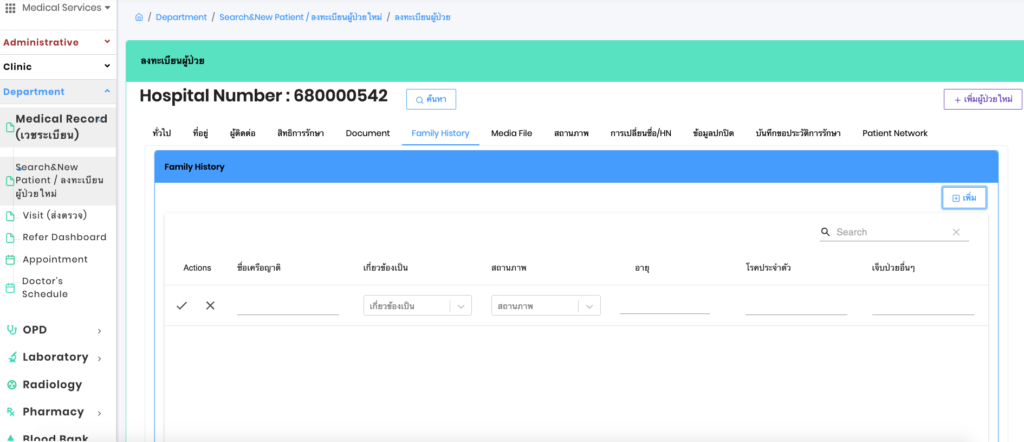Click the Appointment calendar icon
The height and width of the screenshot is (442, 1024).
coord(11,260)
